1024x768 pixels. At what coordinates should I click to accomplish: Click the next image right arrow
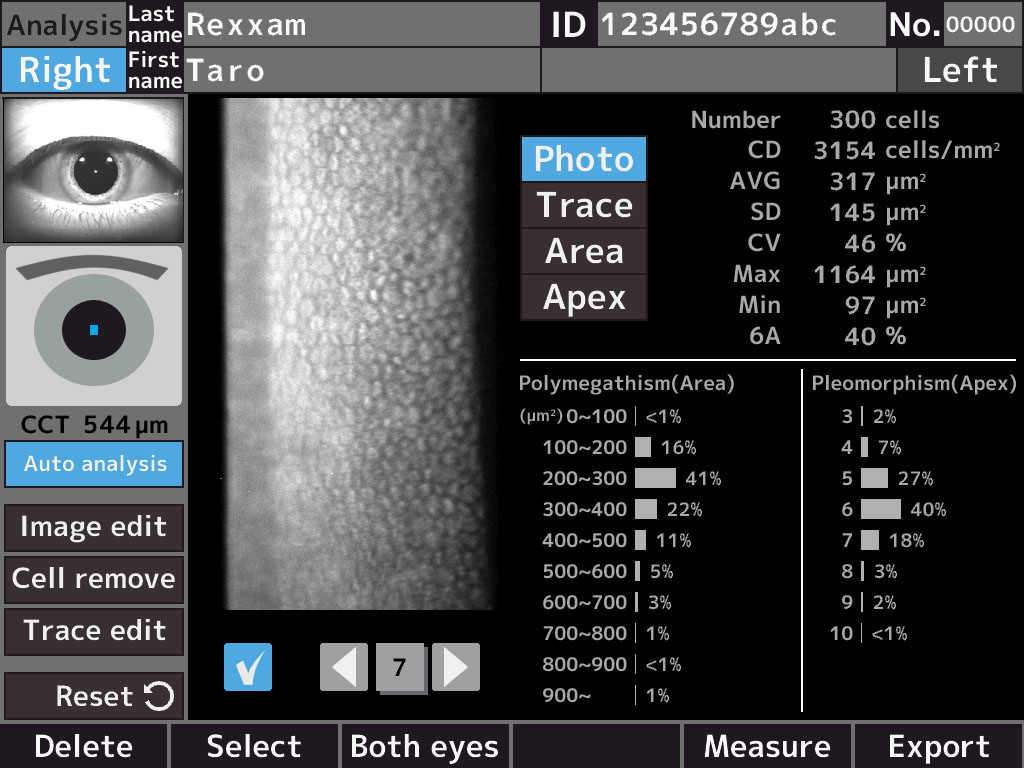click(456, 667)
